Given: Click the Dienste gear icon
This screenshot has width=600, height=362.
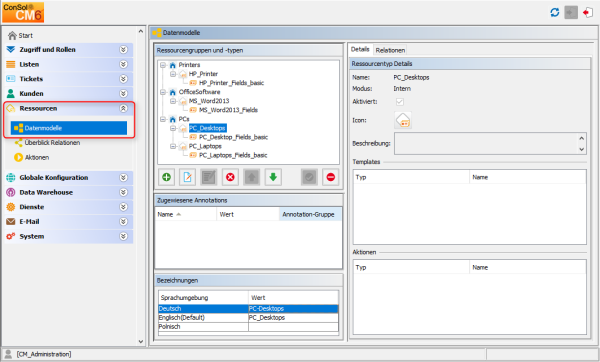Looking at the screenshot, I should pos(11,207).
